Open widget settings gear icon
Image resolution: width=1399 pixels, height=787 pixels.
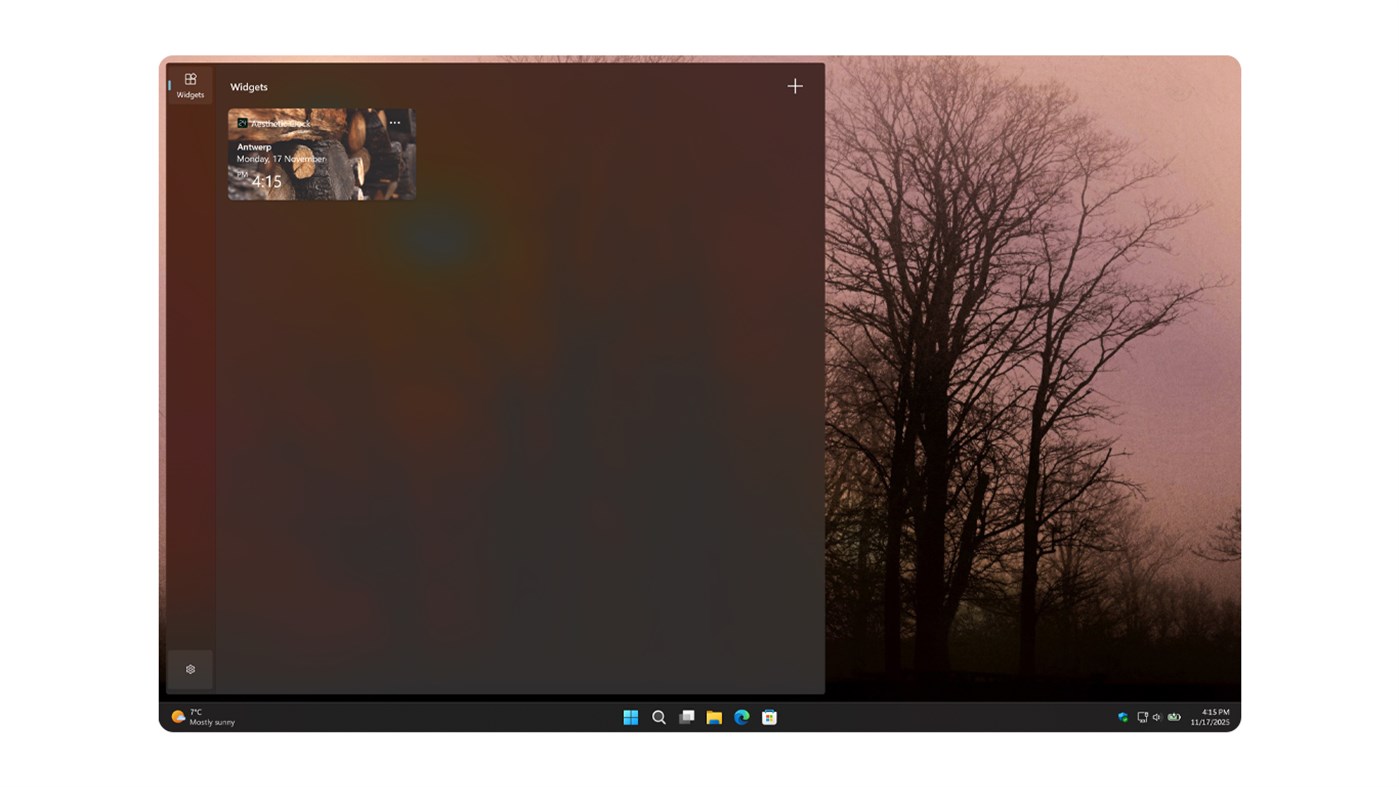(190, 670)
